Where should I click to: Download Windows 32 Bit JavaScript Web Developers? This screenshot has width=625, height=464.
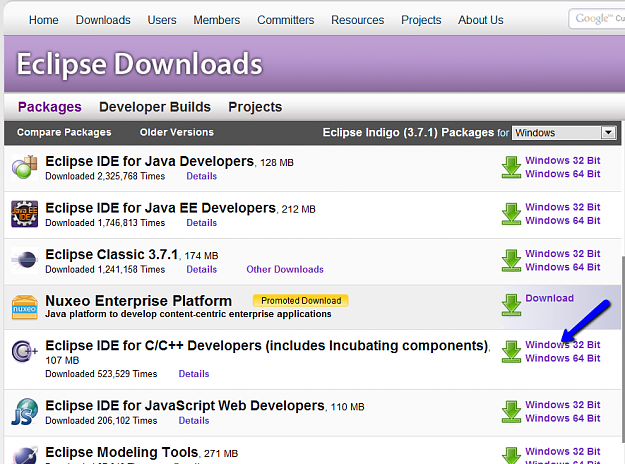coord(563,405)
